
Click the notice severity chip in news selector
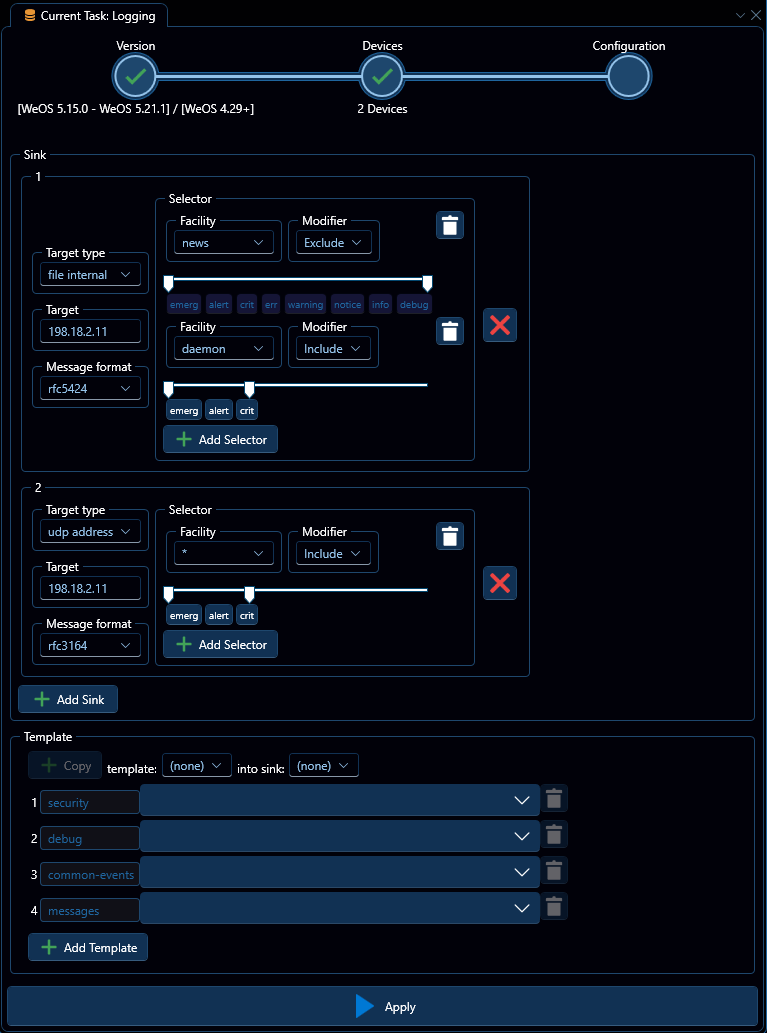348,304
